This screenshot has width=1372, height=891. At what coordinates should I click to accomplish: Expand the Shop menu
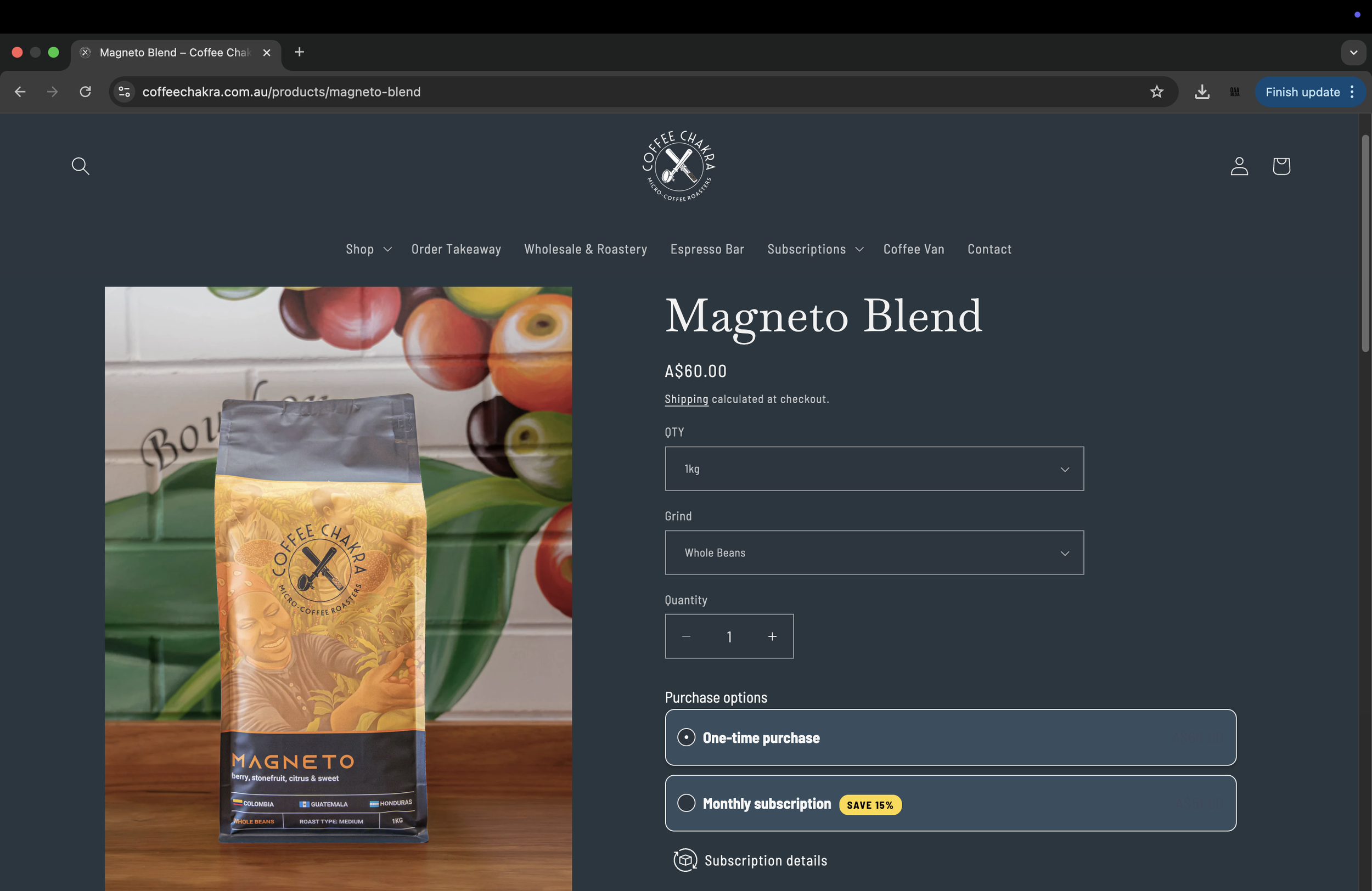click(x=368, y=249)
